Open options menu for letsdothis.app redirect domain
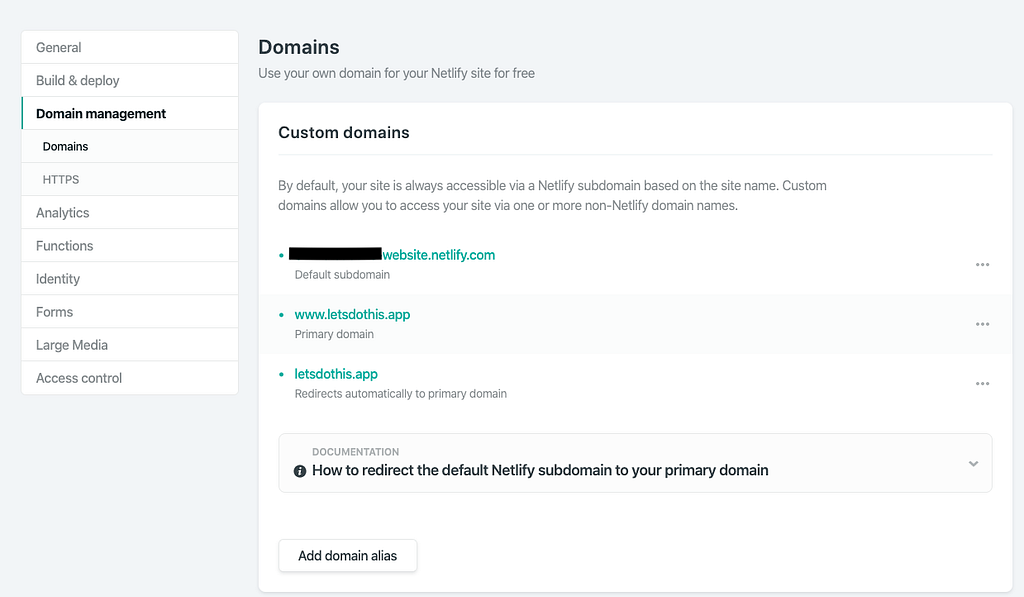The height and width of the screenshot is (597, 1024). [x=982, y=383]
